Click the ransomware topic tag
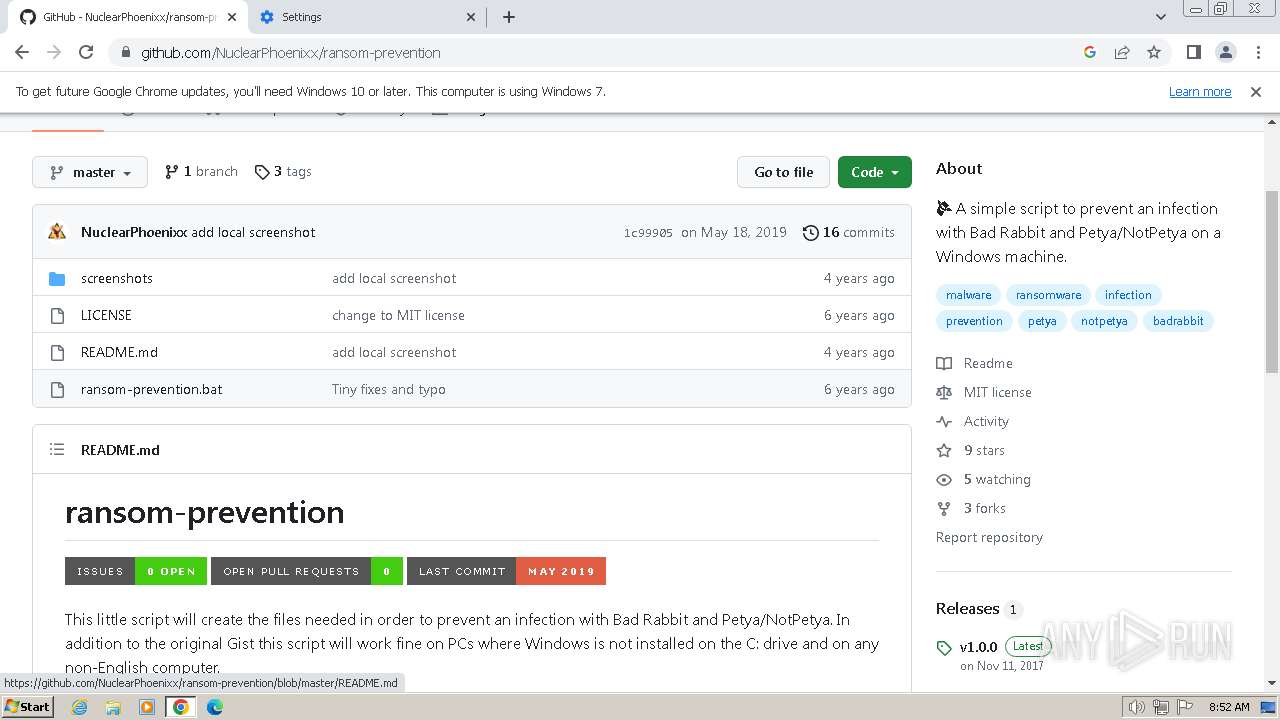 1048,295
